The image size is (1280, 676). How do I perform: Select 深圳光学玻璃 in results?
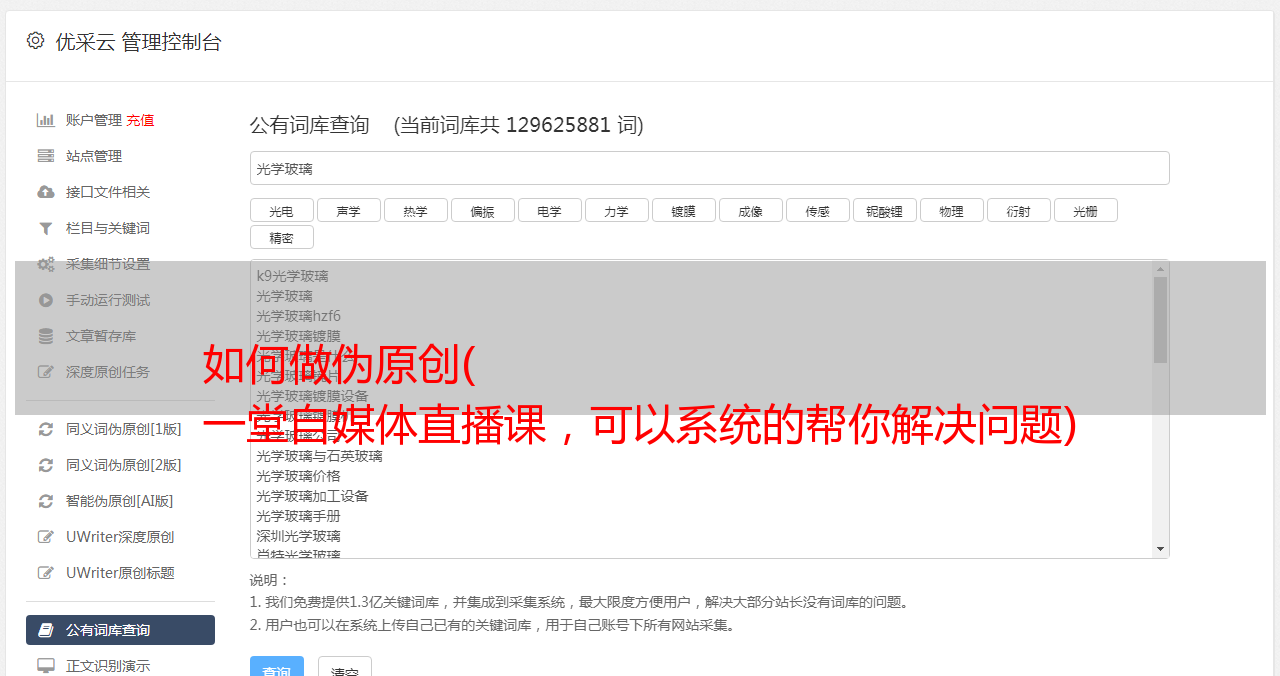coord(298,536)
